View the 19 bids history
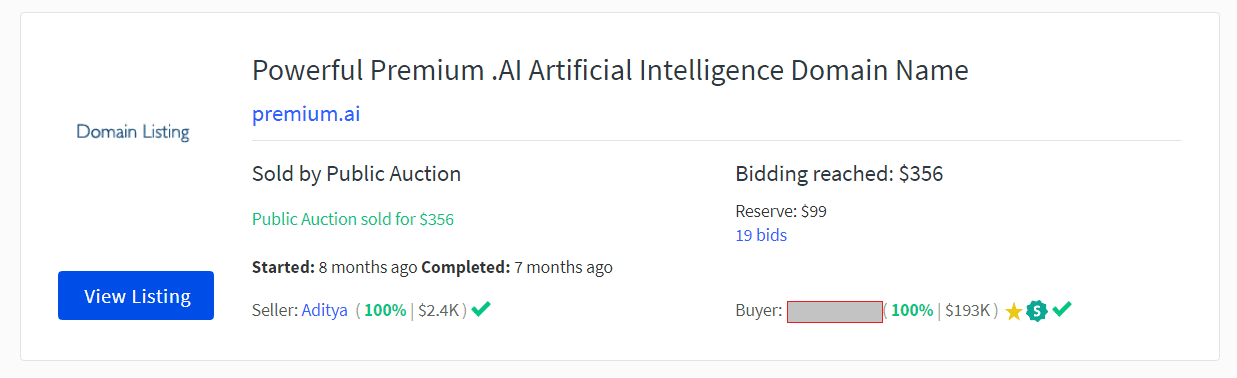This screenshot has height=378, width=1237. point(761,236)
